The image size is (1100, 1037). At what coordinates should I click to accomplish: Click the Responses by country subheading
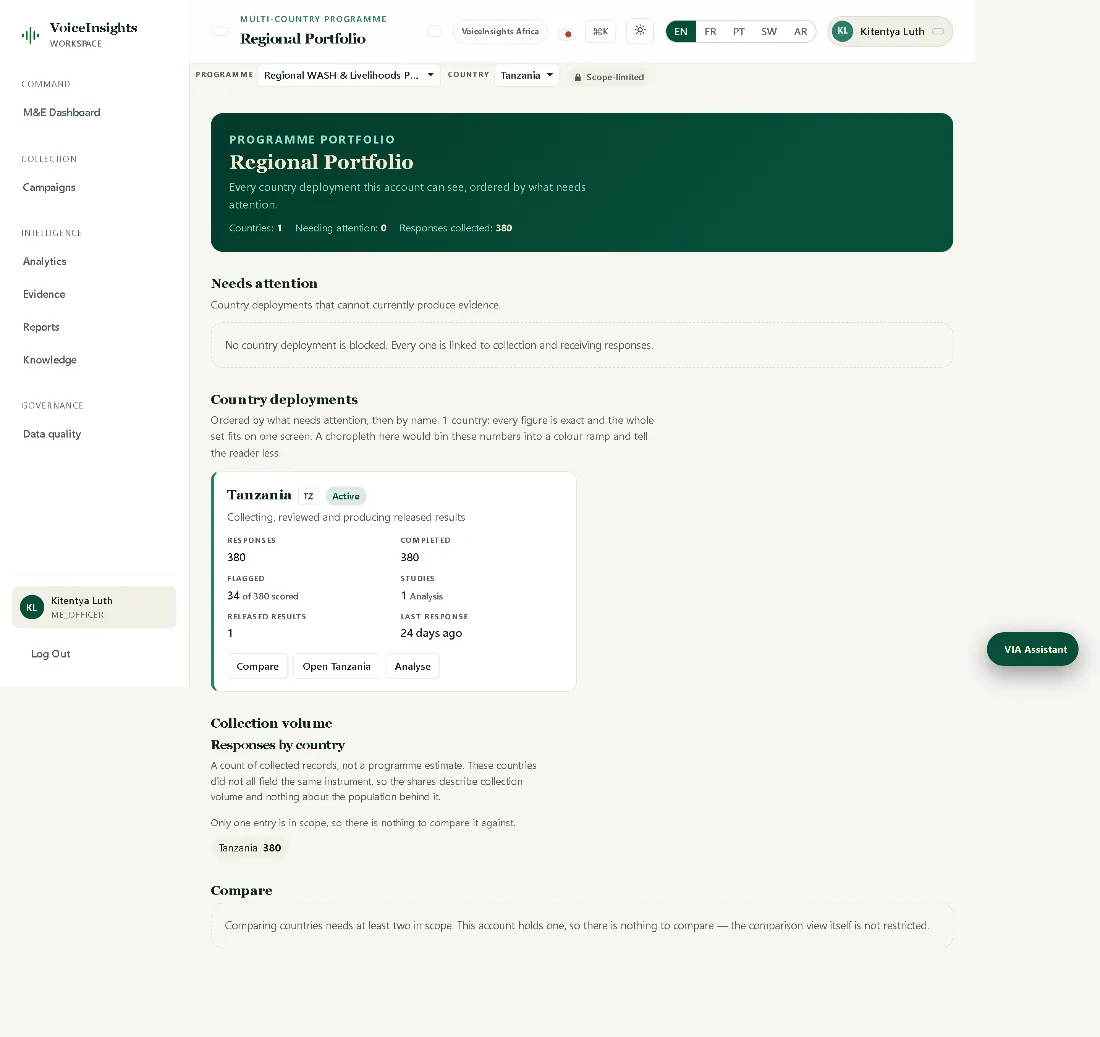point(278,744)
